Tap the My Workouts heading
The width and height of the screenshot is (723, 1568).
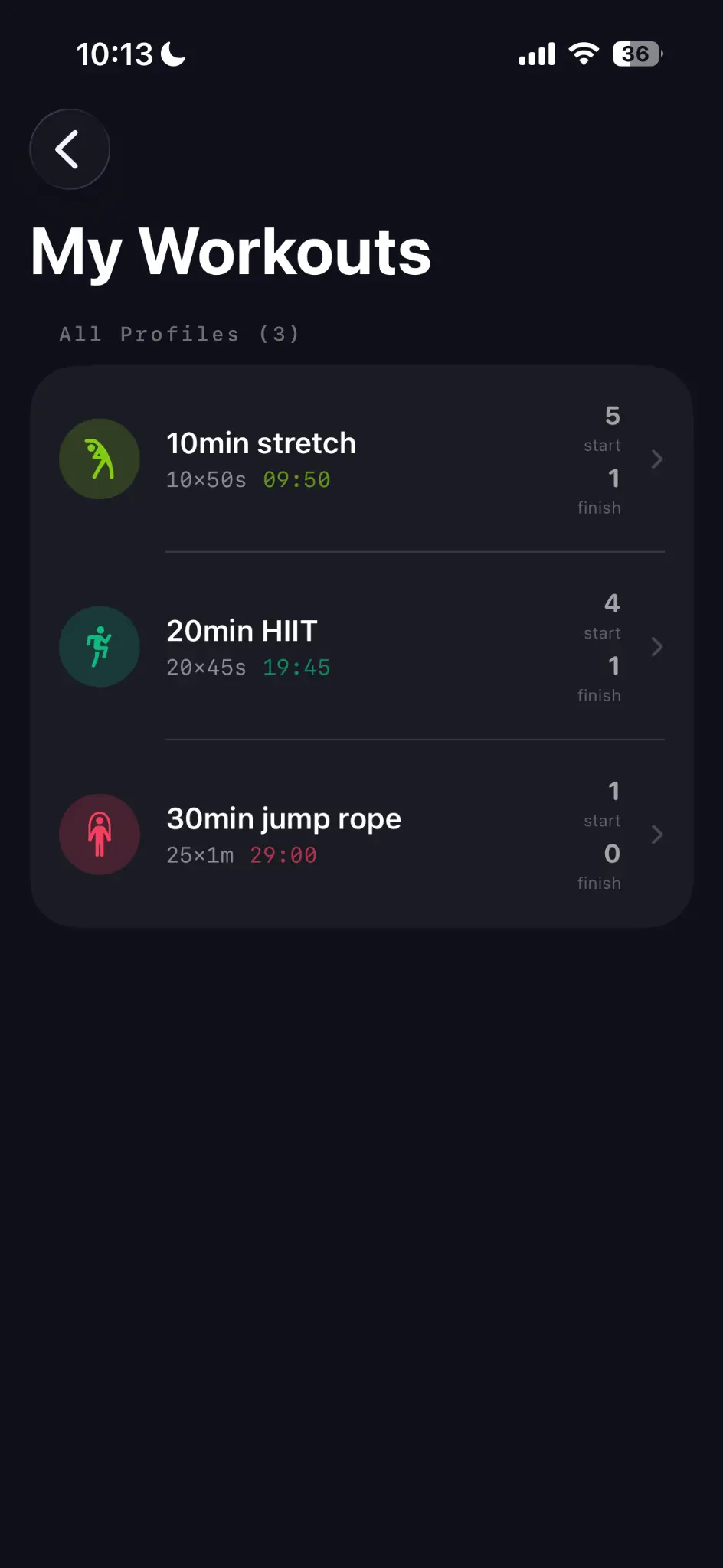(231, 252)
